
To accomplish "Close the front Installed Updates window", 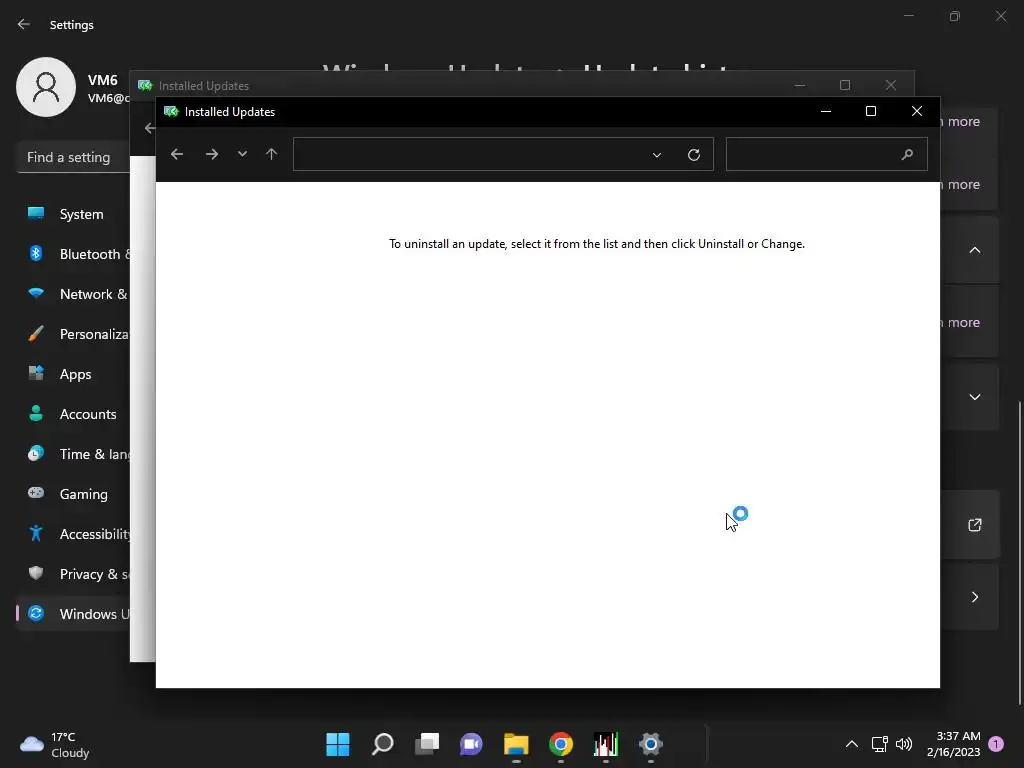I will point(917,112).
